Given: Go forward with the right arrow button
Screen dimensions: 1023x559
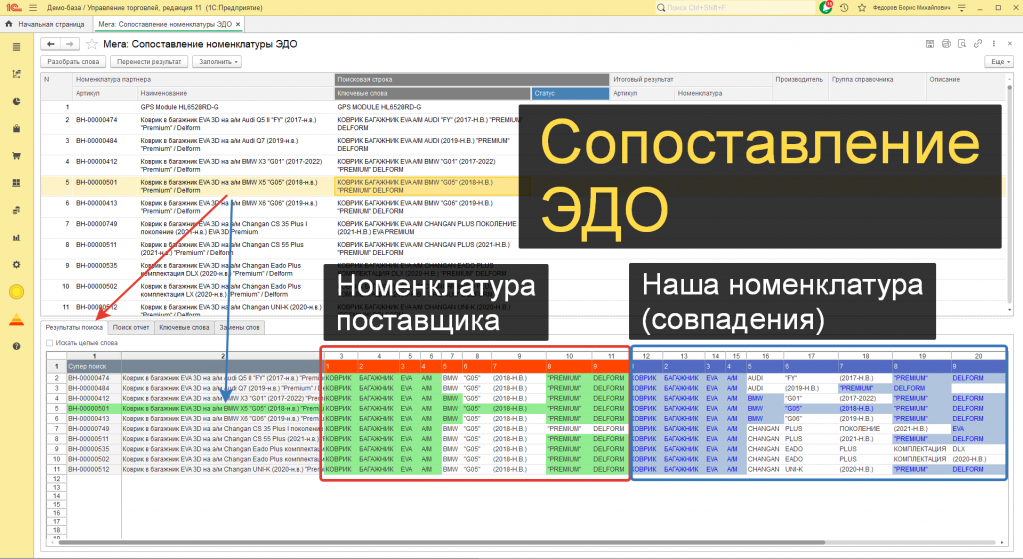Looking at the screenshot, I should click(x=70, y=44).
